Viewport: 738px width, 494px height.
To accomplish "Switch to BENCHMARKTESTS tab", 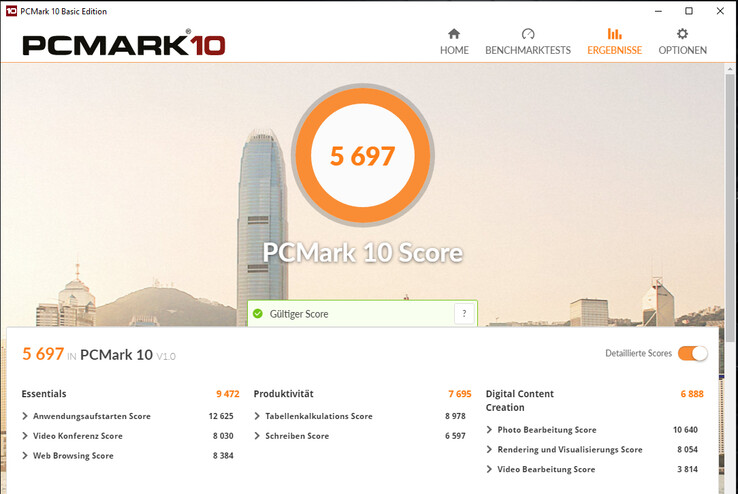I will pyautogui.click(x=528, y=42).
